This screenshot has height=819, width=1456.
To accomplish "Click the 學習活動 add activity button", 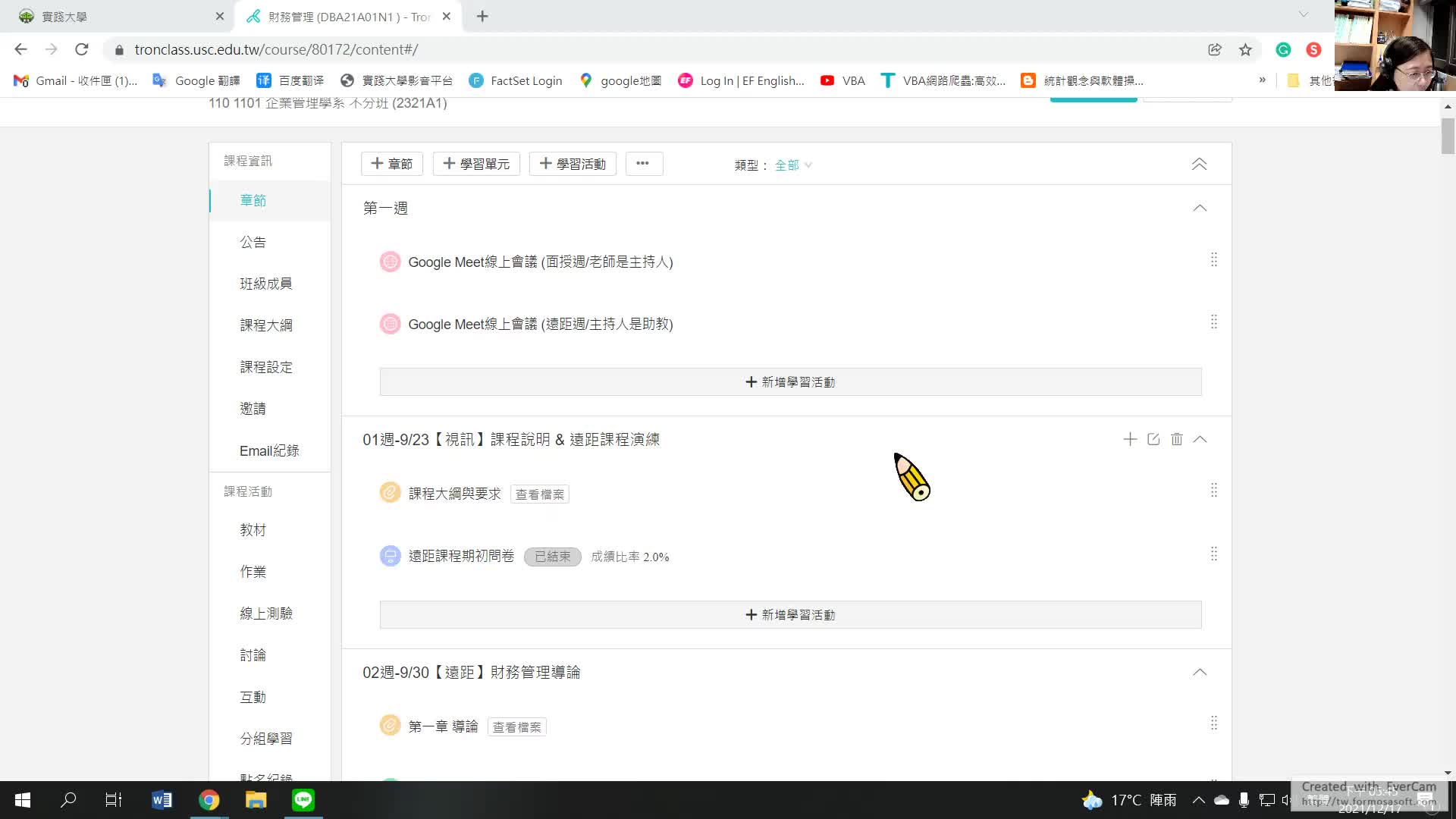I will click(x=573, y=164).
